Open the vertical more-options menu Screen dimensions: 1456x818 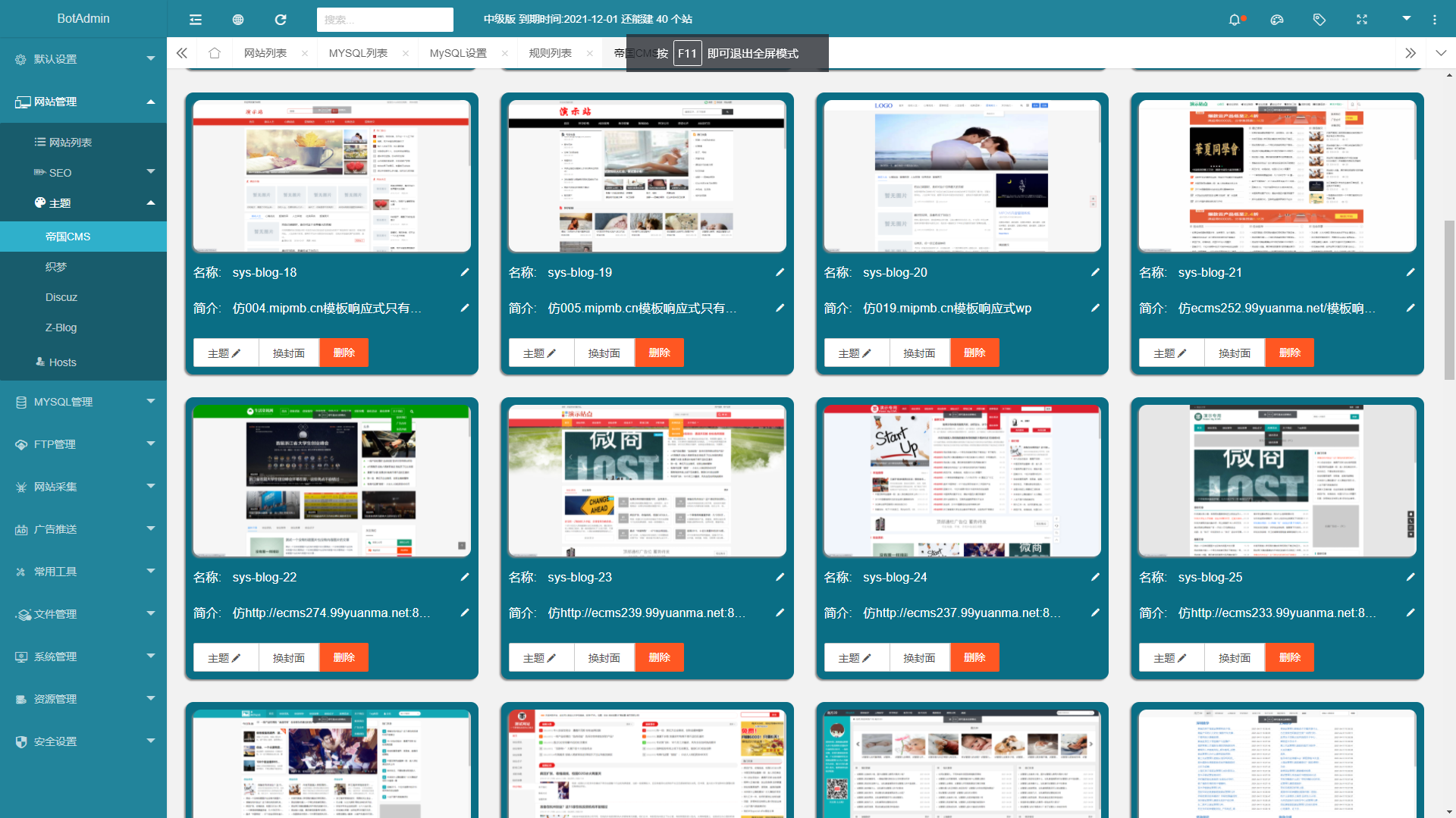[1435, 20]
